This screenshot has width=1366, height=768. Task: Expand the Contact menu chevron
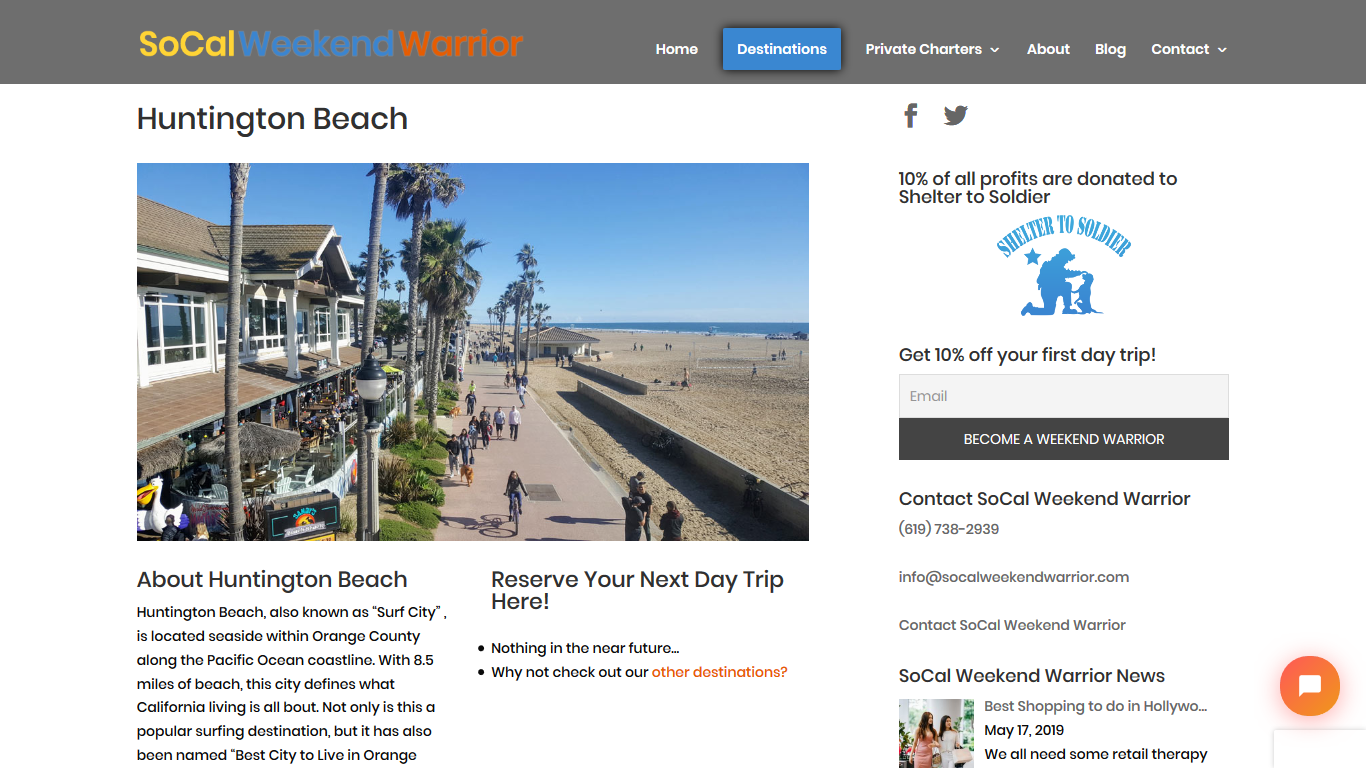pyautogui.click(x=1222, y=50)
